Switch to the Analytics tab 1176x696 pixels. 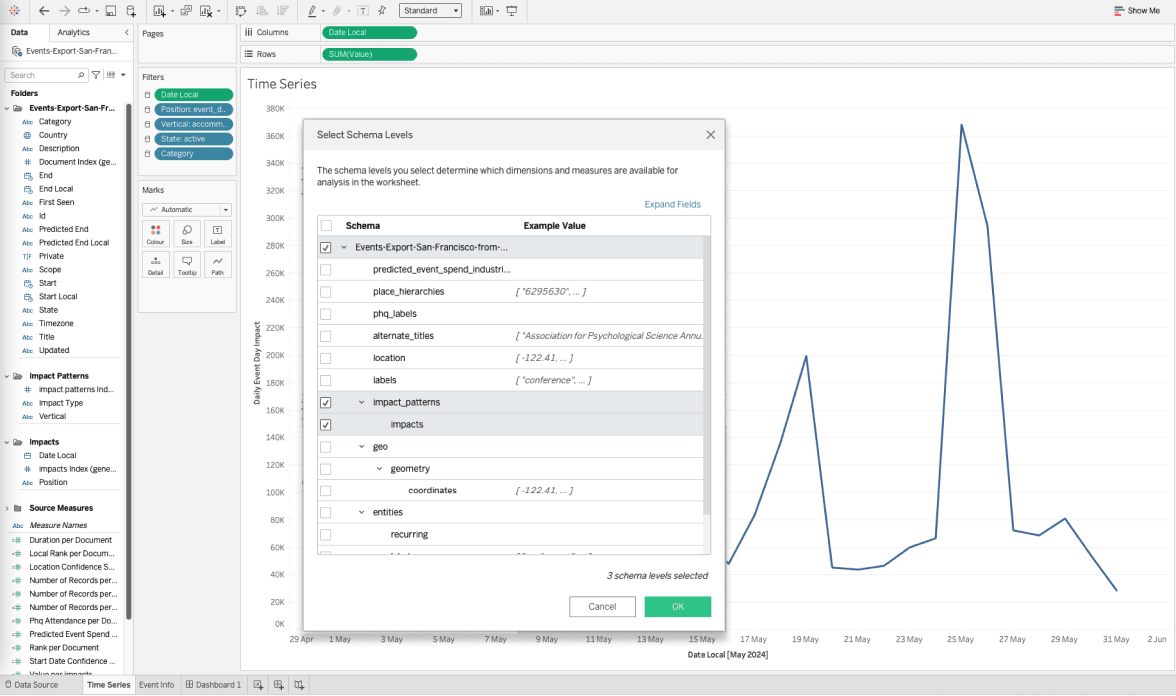tap(74, 32)
